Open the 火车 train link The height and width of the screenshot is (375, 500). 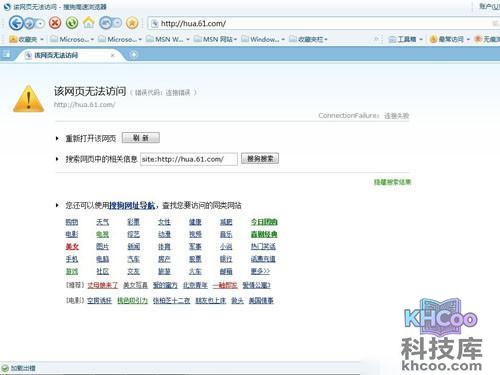pyautogui.click(x=195, y=271)
